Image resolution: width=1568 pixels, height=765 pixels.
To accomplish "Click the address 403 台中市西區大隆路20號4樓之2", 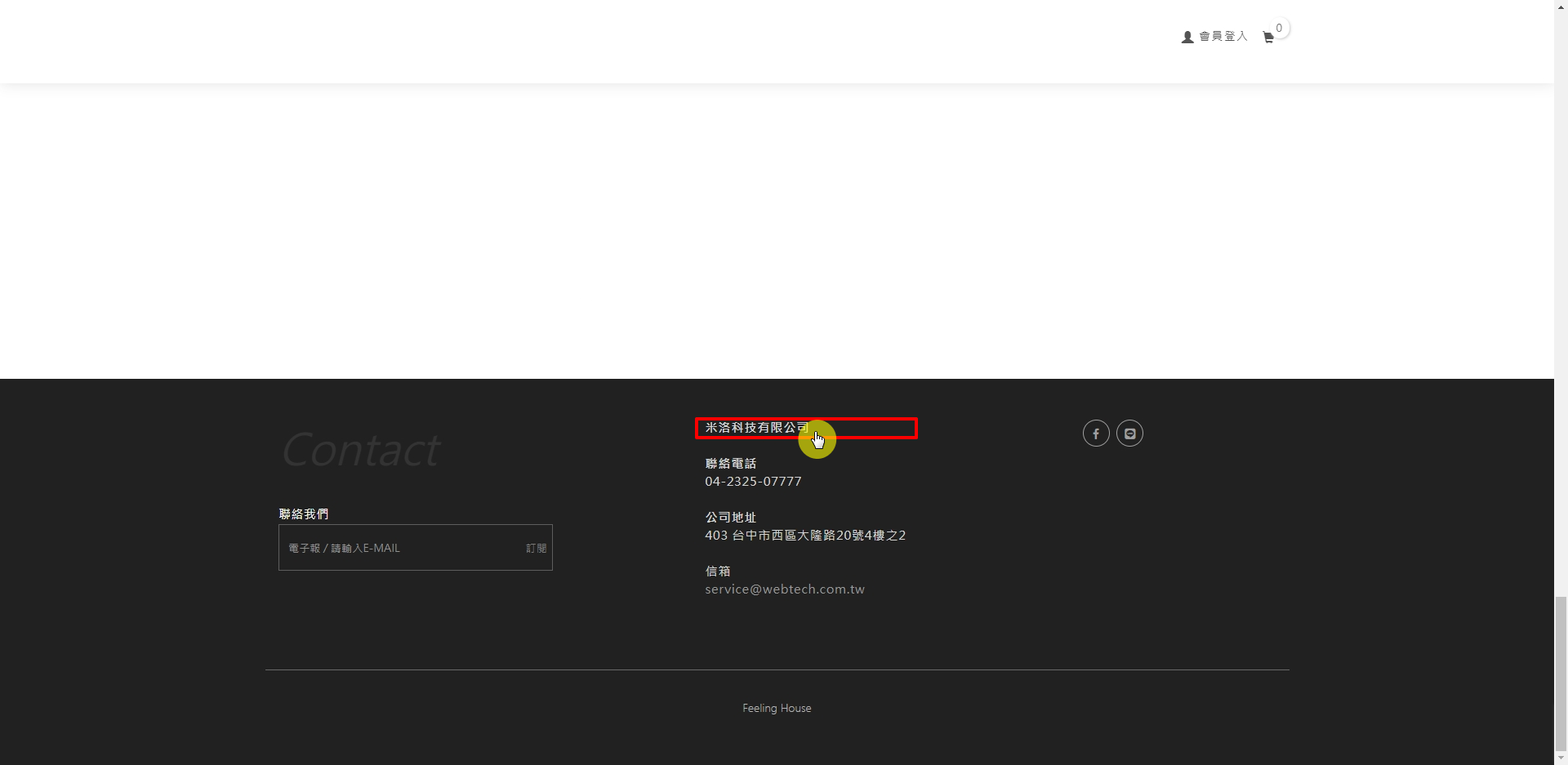I will (804, 536).
